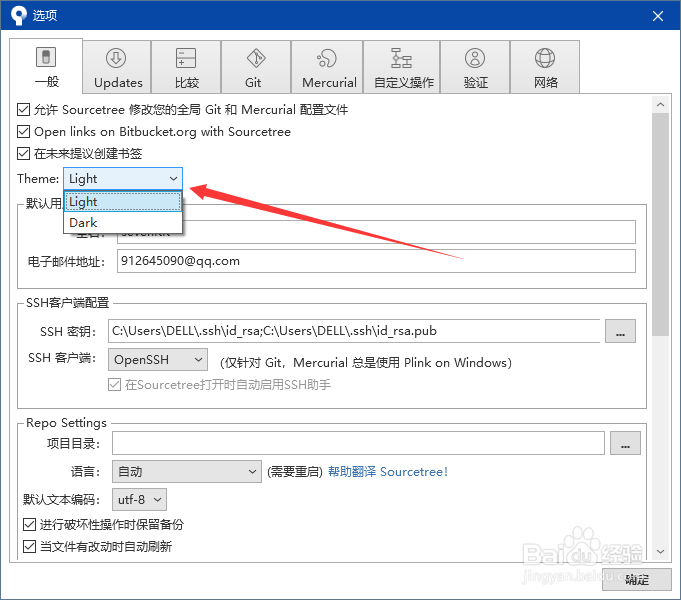The width and height of the screenshot is (681, 600).
Task: Click the vertical scrollbar thumb
Action: (x=661, y=224)
